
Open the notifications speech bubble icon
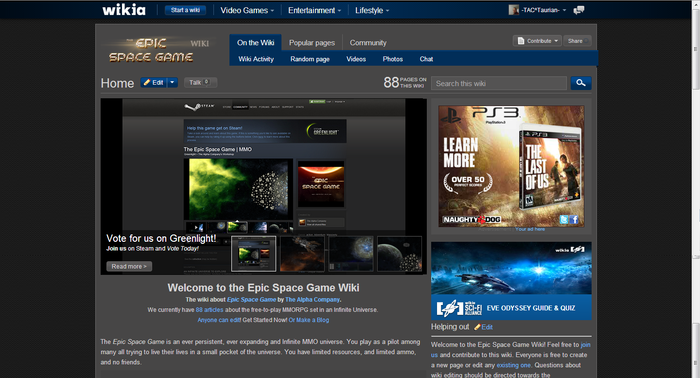(x=579, y=10)
